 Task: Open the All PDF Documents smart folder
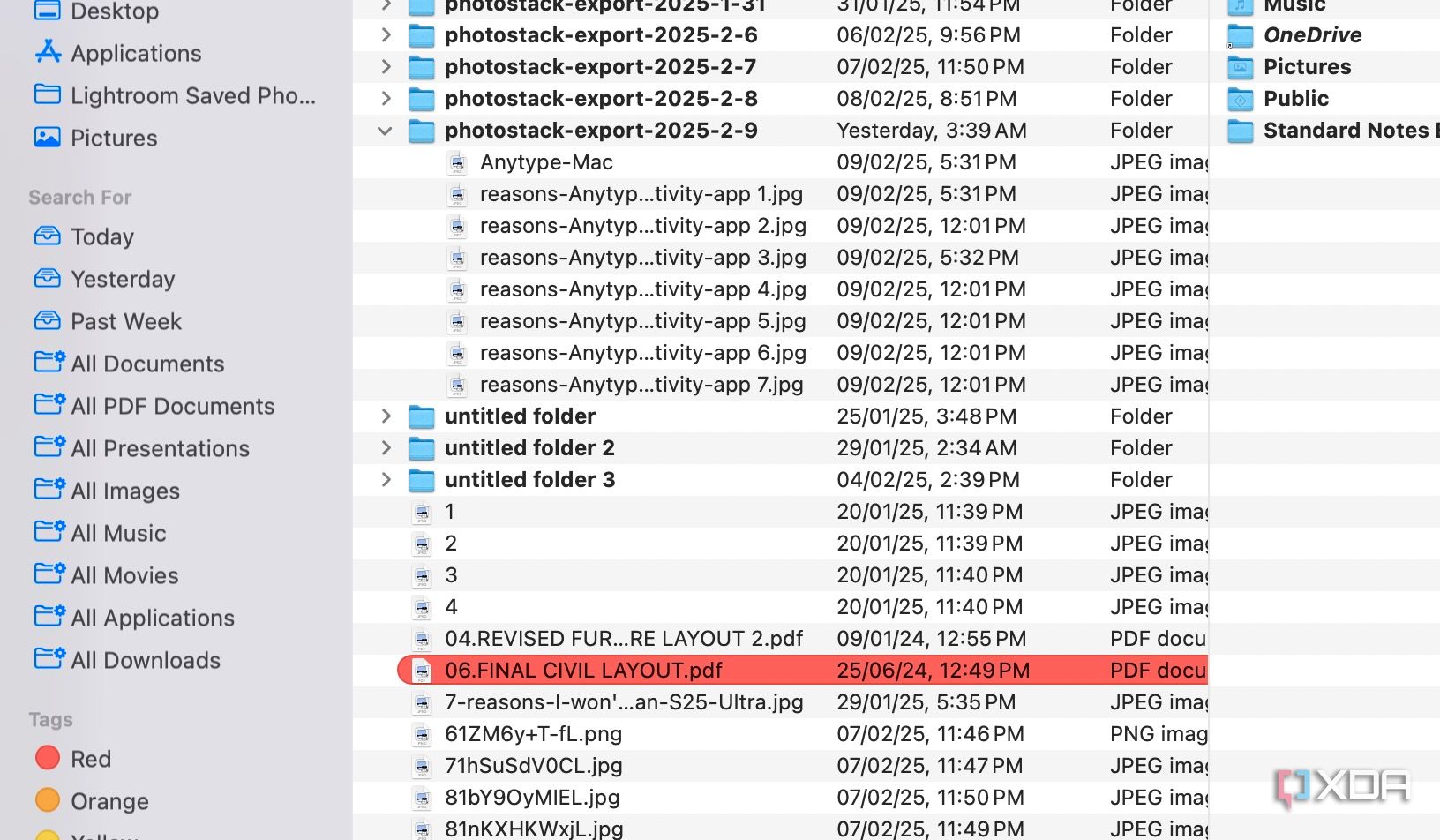pyautogui.click(x=173, y=406)
